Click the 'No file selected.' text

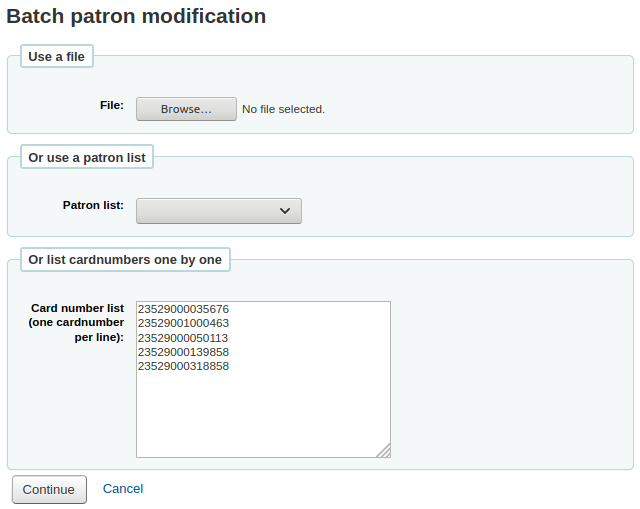283,109
